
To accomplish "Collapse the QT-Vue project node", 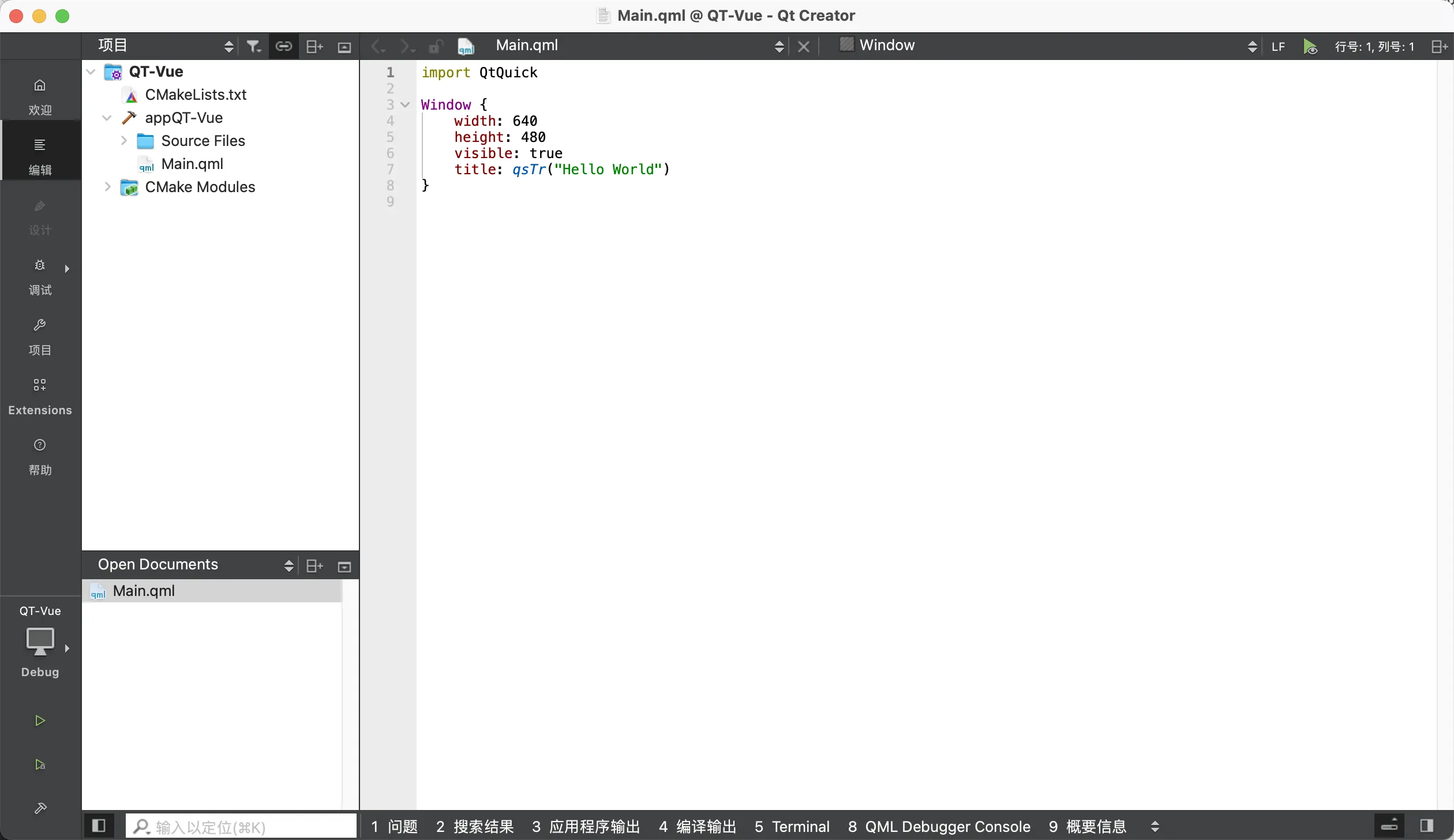I will [x=91, y=72].
